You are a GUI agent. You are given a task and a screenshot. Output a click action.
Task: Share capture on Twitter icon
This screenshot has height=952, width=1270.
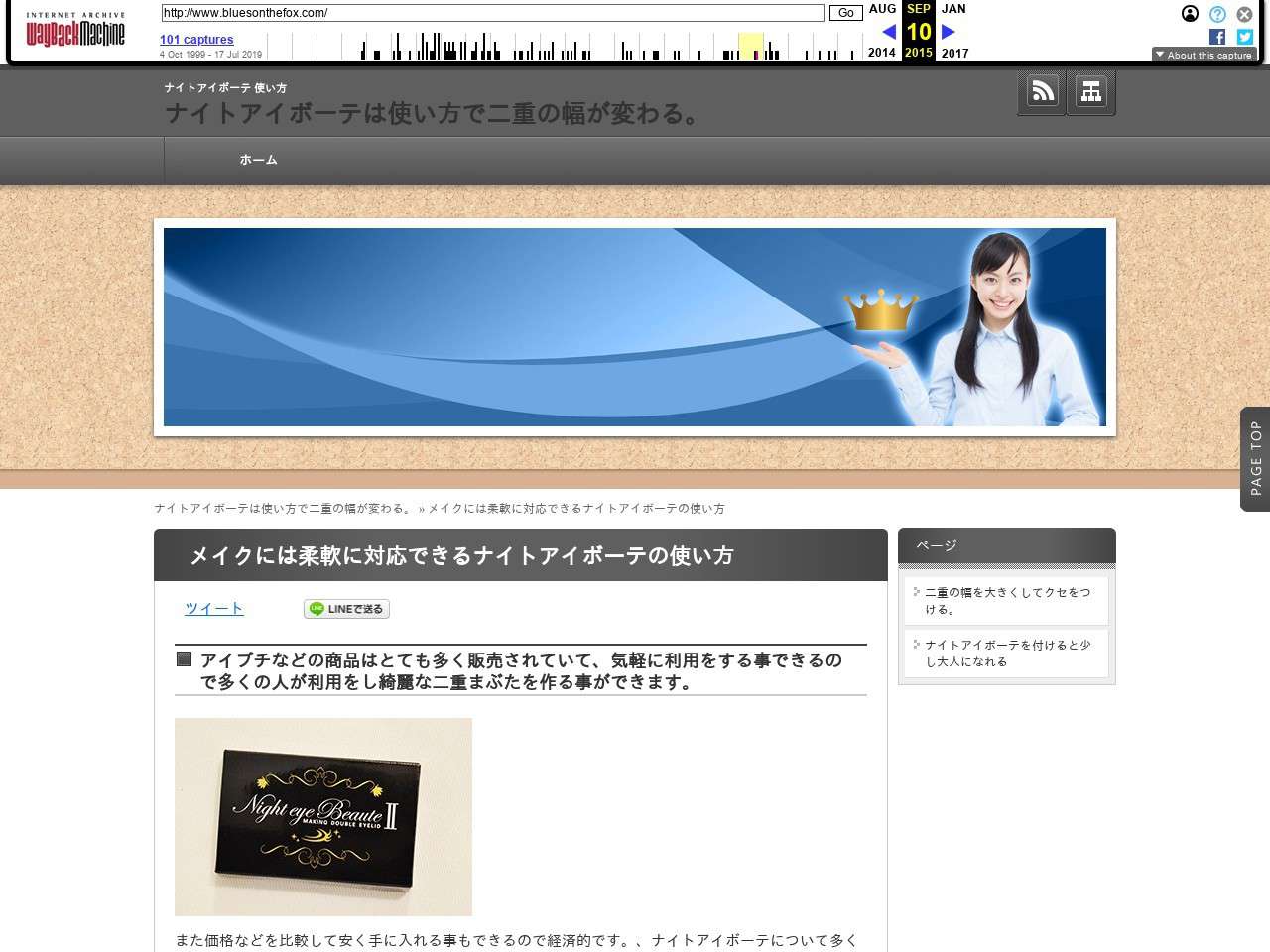click(1244, 37)
